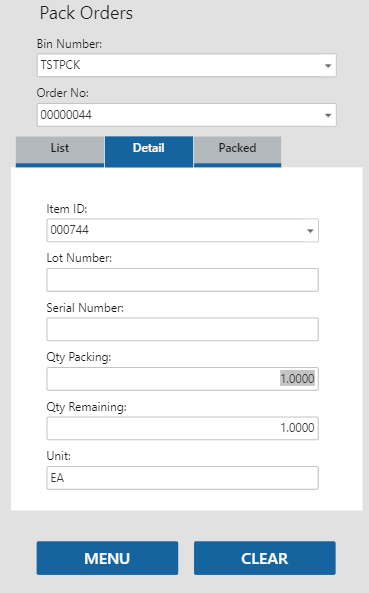Screen dimensions: 369x593
Task: Click the 000744 Item ID text
Action: [x=70, y=230]
